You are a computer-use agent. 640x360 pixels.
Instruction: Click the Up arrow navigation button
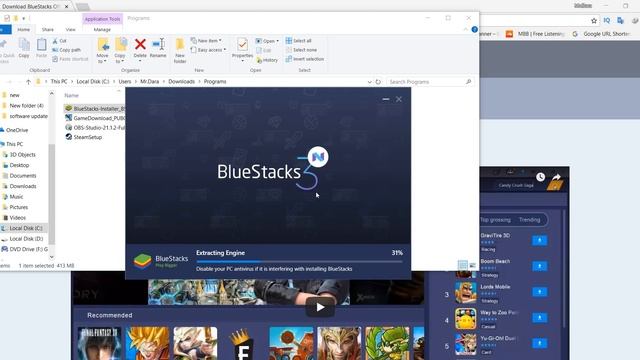pos(28,82)
